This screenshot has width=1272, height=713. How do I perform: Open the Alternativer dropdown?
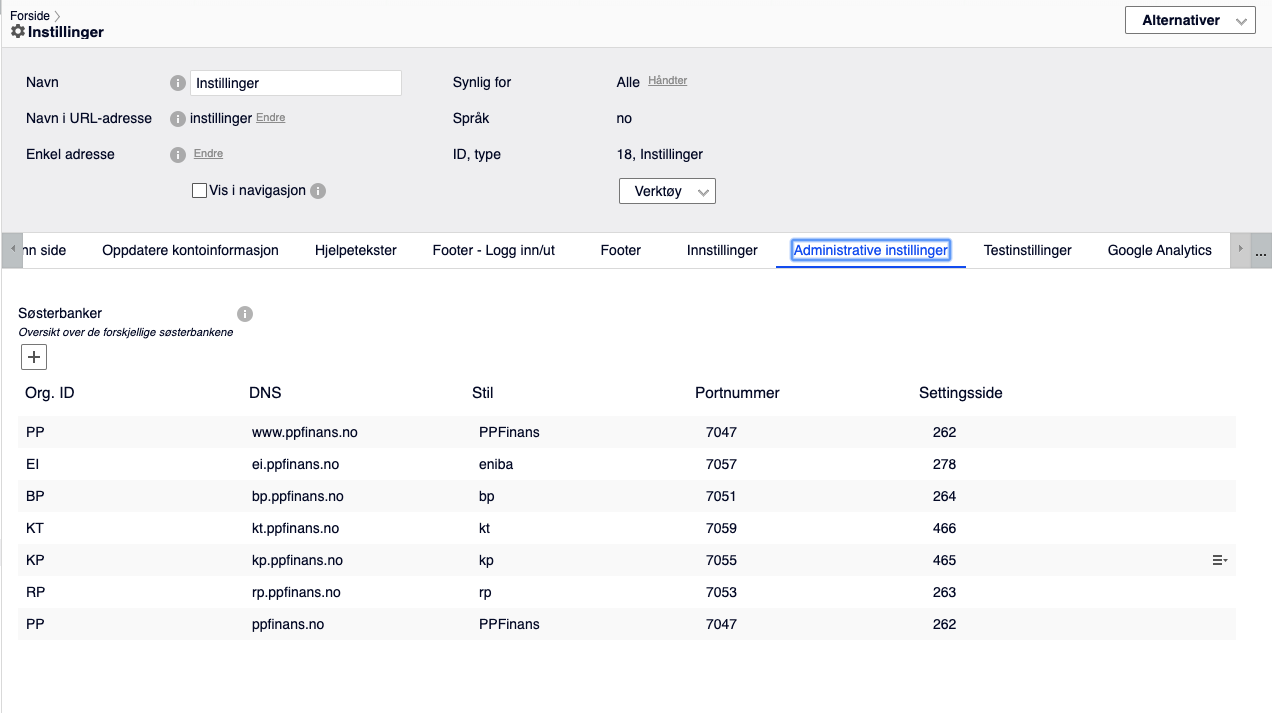coord(1190,20)
